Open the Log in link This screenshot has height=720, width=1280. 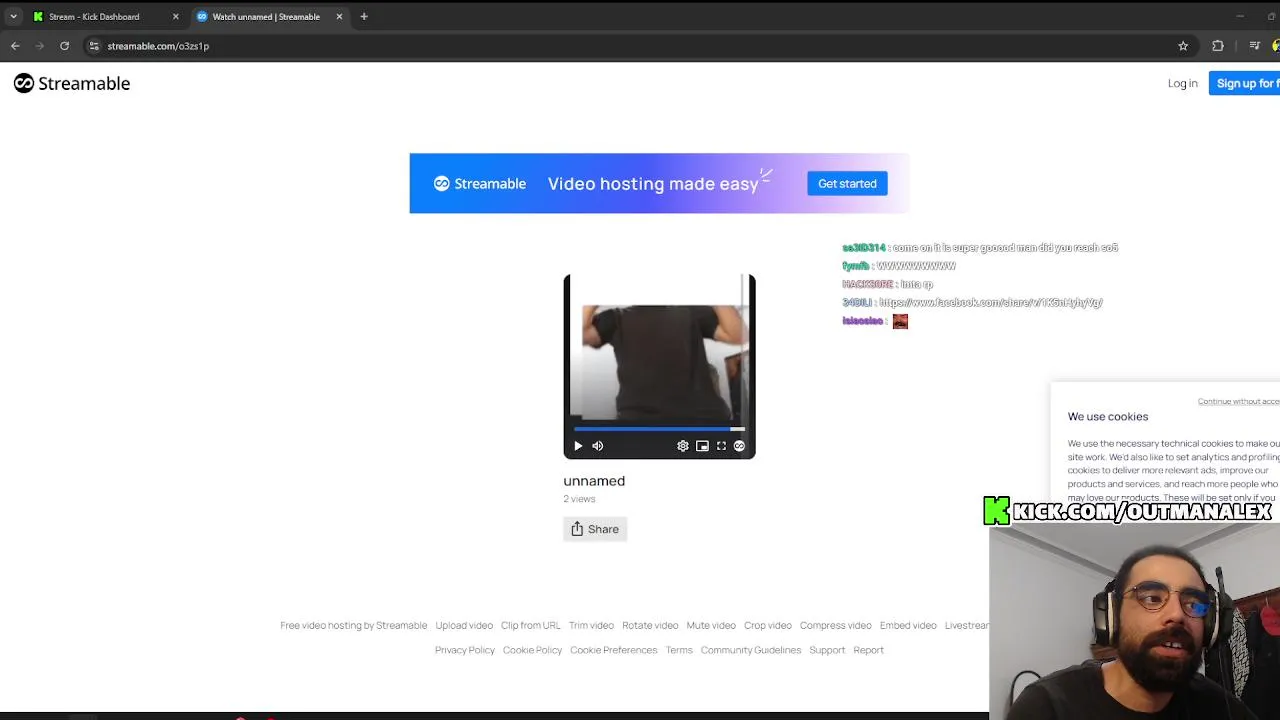tap(1182, 83)
